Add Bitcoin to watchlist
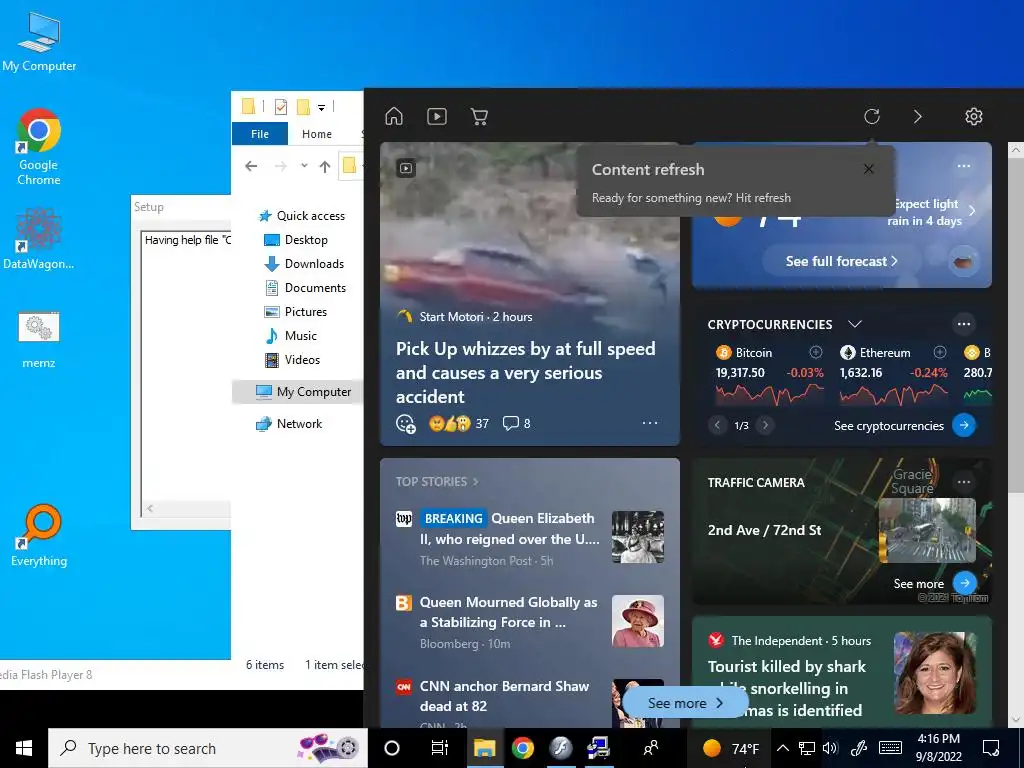Image resolution: width=1024 pixels, height=768 pixels. click(x=816, y=353)
